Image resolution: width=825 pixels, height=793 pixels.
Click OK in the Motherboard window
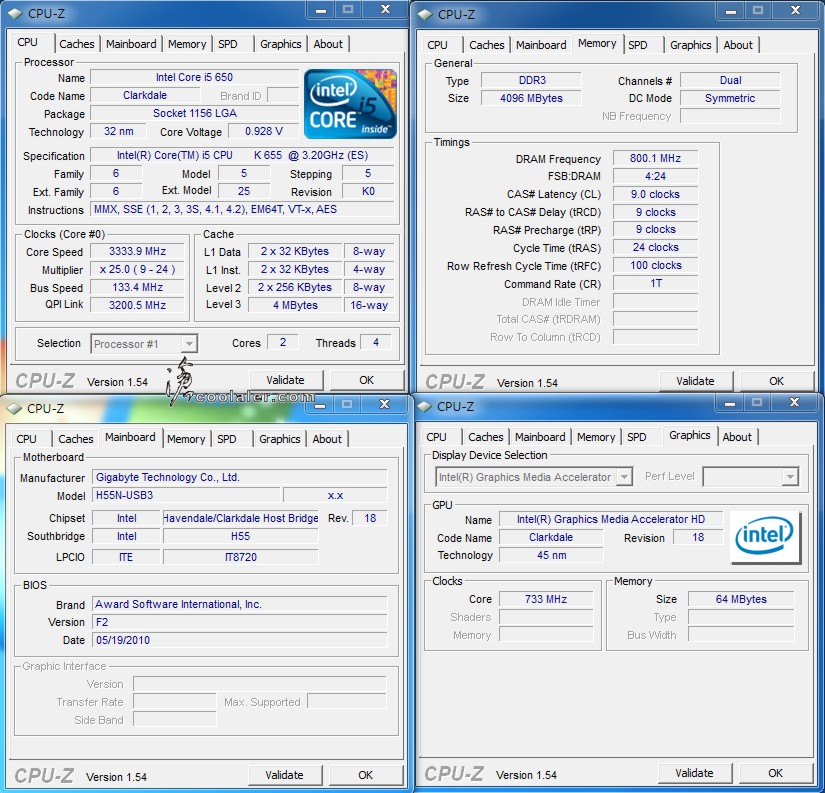[365, 776]
